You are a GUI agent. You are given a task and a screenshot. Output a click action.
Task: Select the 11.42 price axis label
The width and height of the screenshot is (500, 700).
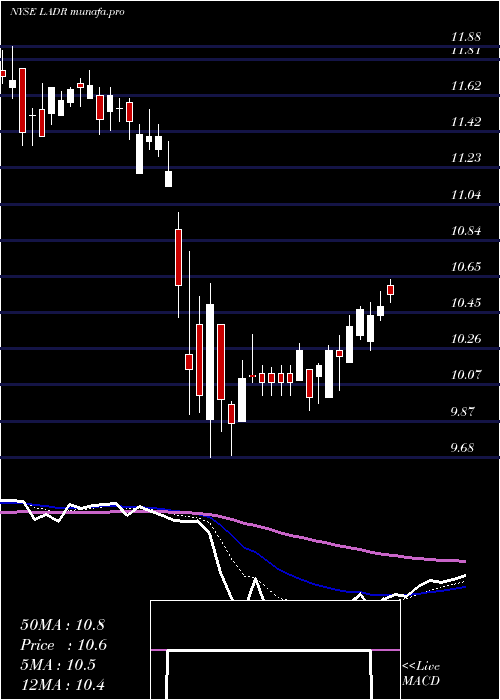click(466, 121)
